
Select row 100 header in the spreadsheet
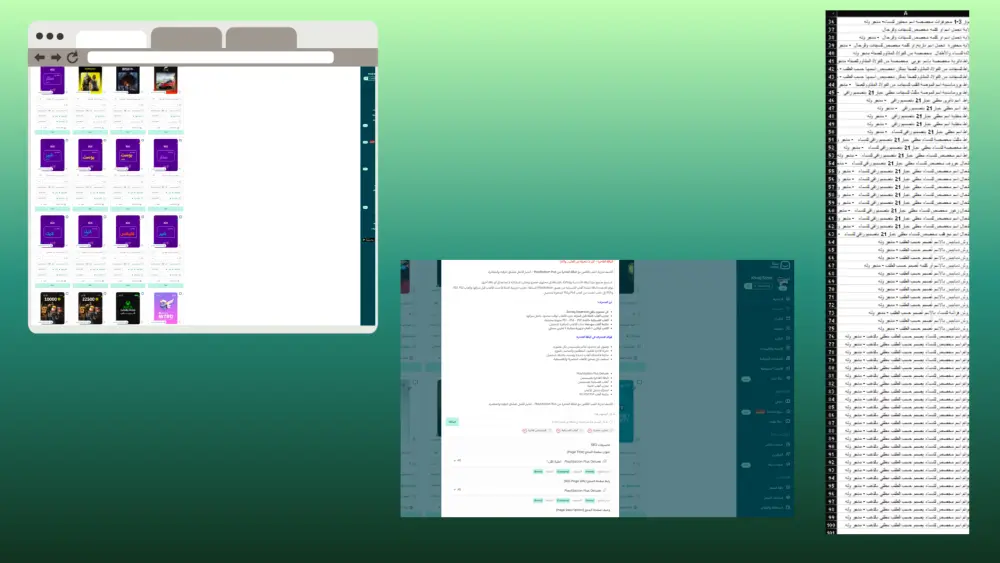pos(831,525)
